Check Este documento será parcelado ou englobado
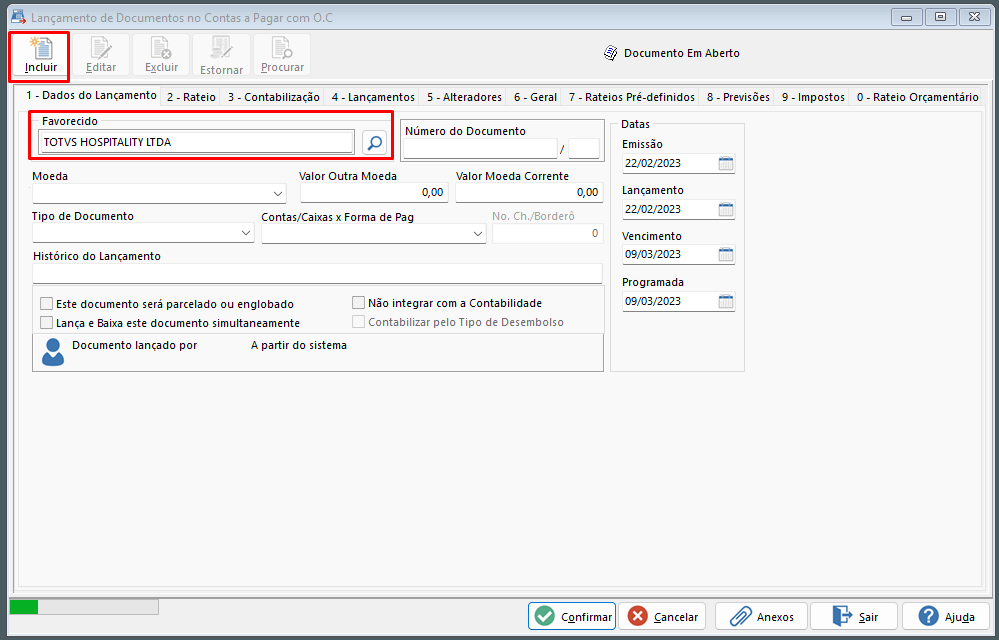 47,304
